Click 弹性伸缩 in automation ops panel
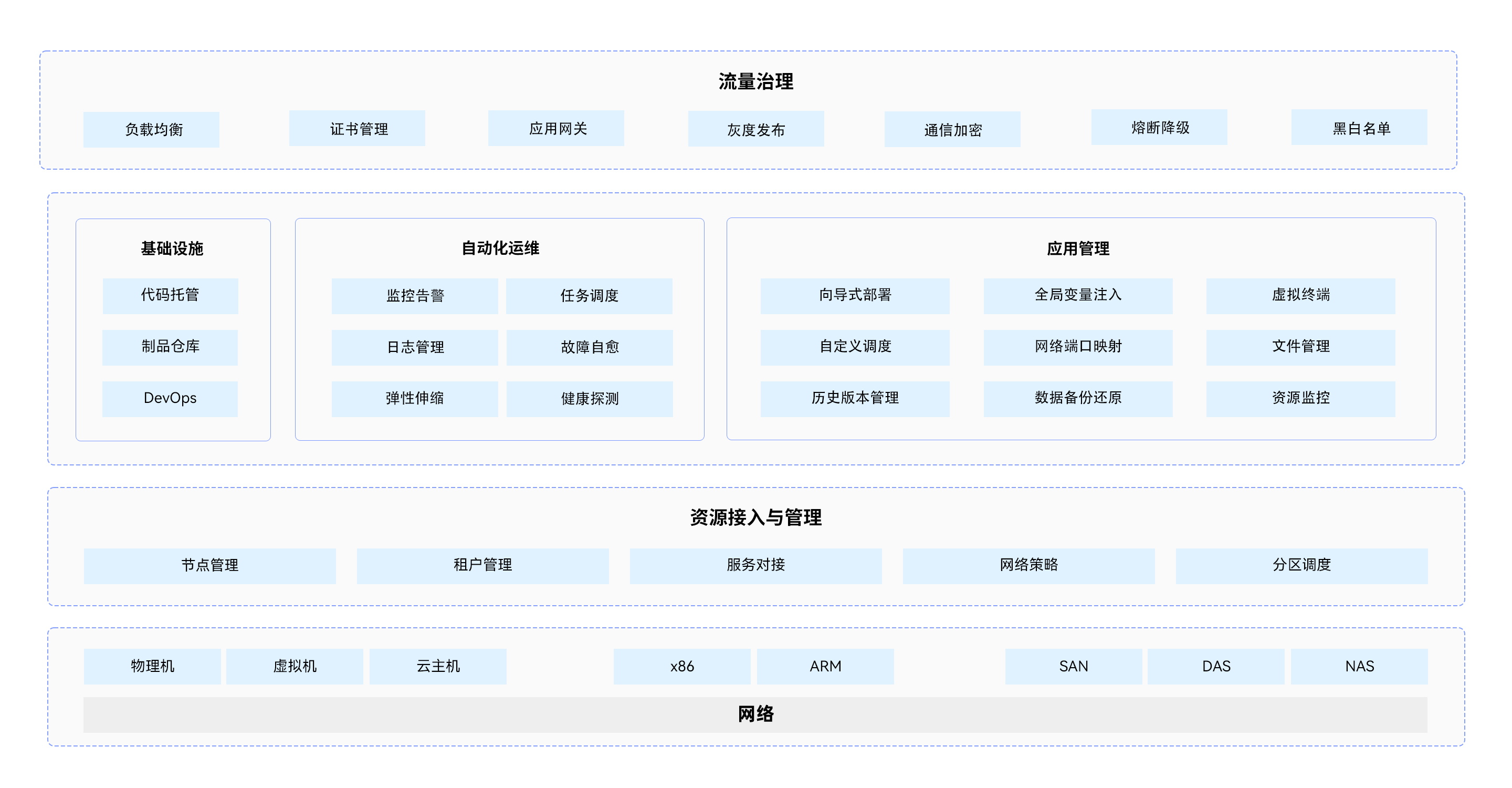This screenshot has width=1512, height=788. click(414, 399)
